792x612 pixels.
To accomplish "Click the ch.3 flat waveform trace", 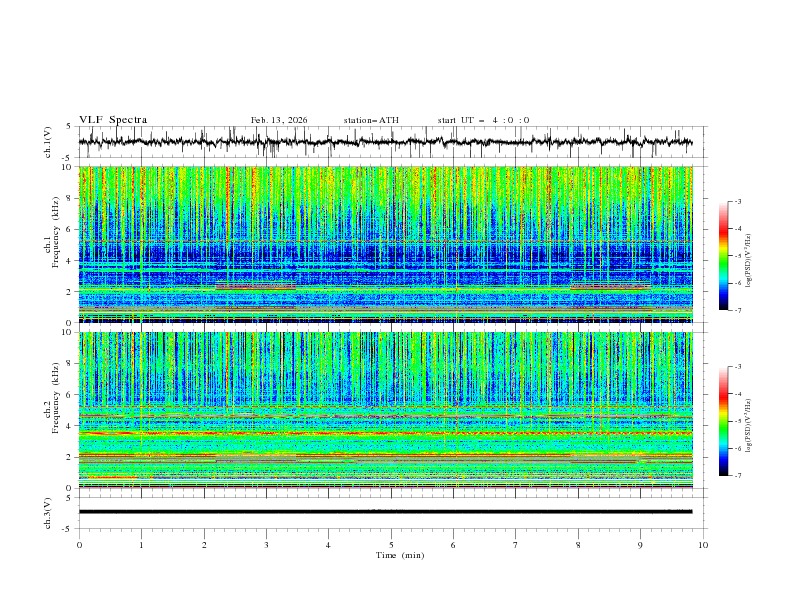I will 390,511.
